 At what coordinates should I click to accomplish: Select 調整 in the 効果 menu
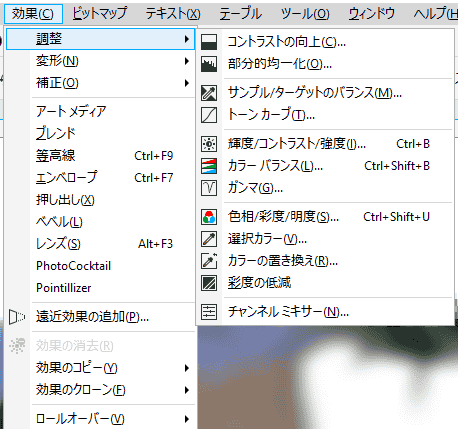(100, 39)
